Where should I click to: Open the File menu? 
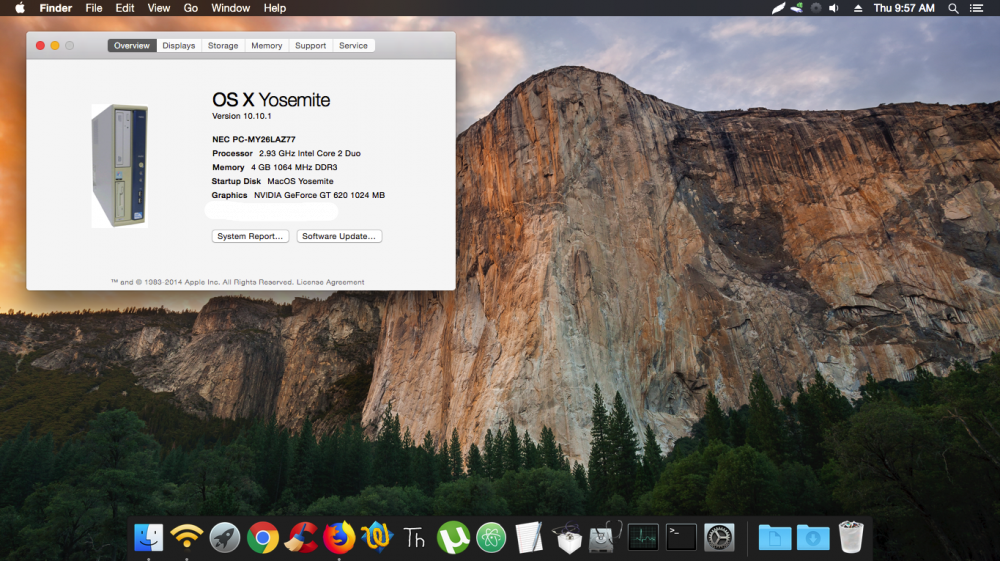click(94, 8)
